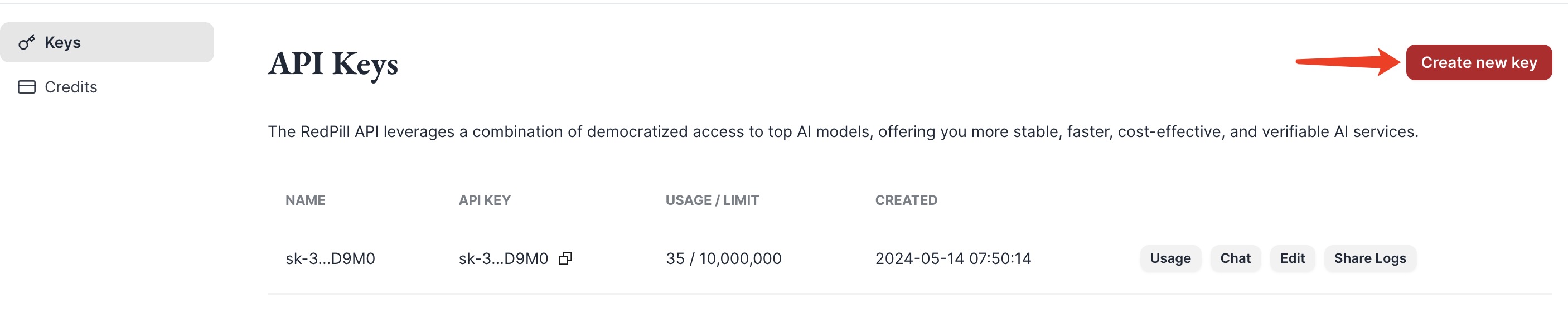Click the RedPill API description paragraph
This screenshot has width=1568, height=323.
(843, 132)
